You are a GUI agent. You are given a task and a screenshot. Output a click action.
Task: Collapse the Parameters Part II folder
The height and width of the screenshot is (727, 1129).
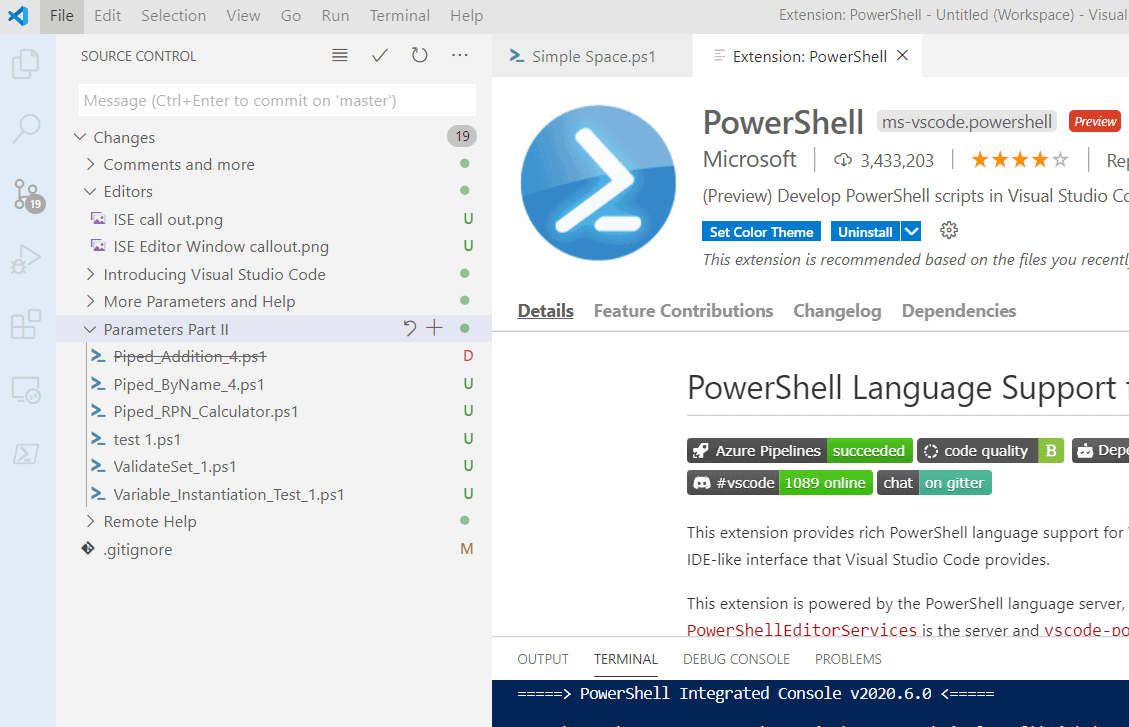pos(90,329)
